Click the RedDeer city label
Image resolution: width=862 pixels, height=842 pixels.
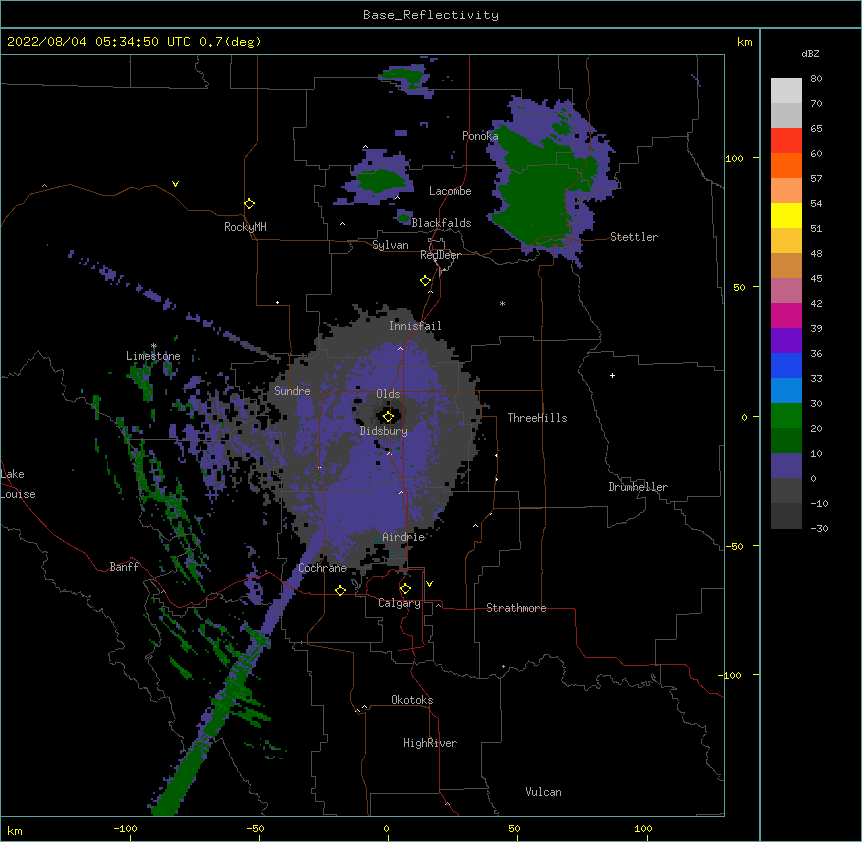(440, 255)
